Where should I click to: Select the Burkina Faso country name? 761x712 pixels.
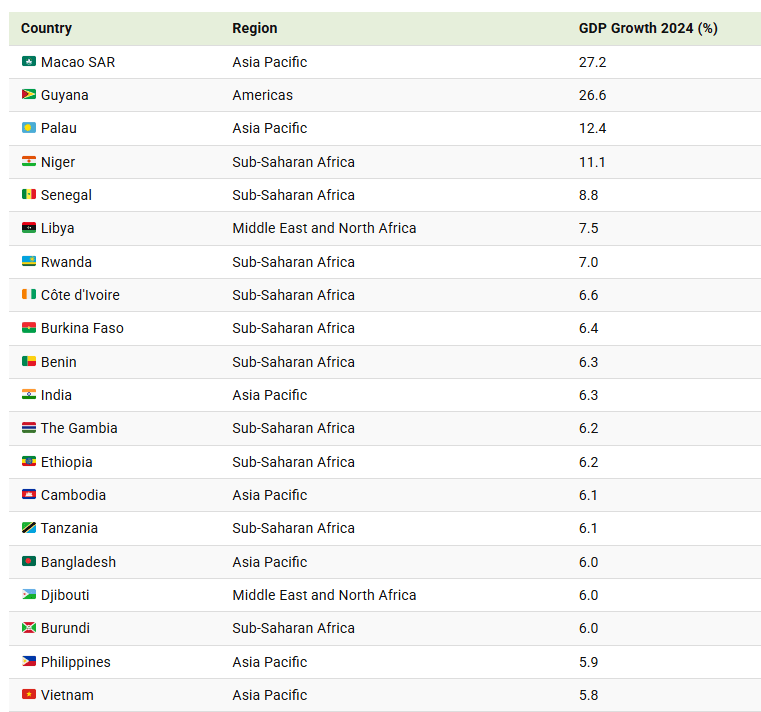click(x=82, y=328)
